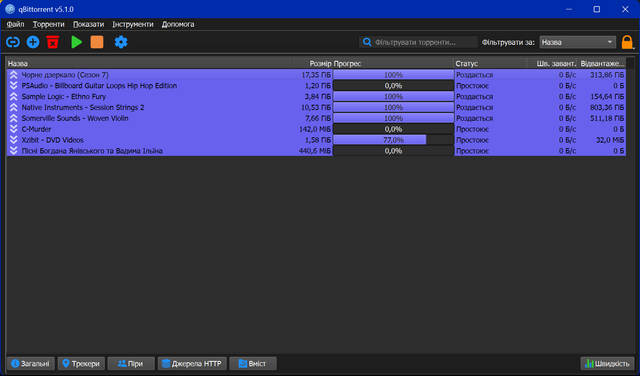This screenshot has height=376, width=640.
Task: Click the Швидкість button
Action: [x=607, y=363]
